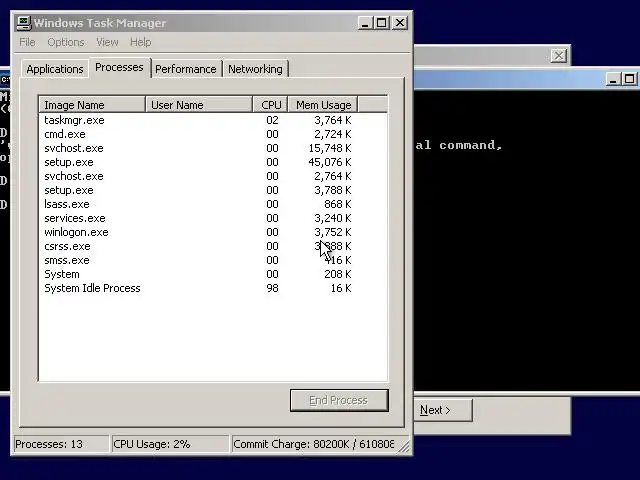Click the Task Manager resize grip corner
This screenshot has width=640, height=480.
[404, 447]
